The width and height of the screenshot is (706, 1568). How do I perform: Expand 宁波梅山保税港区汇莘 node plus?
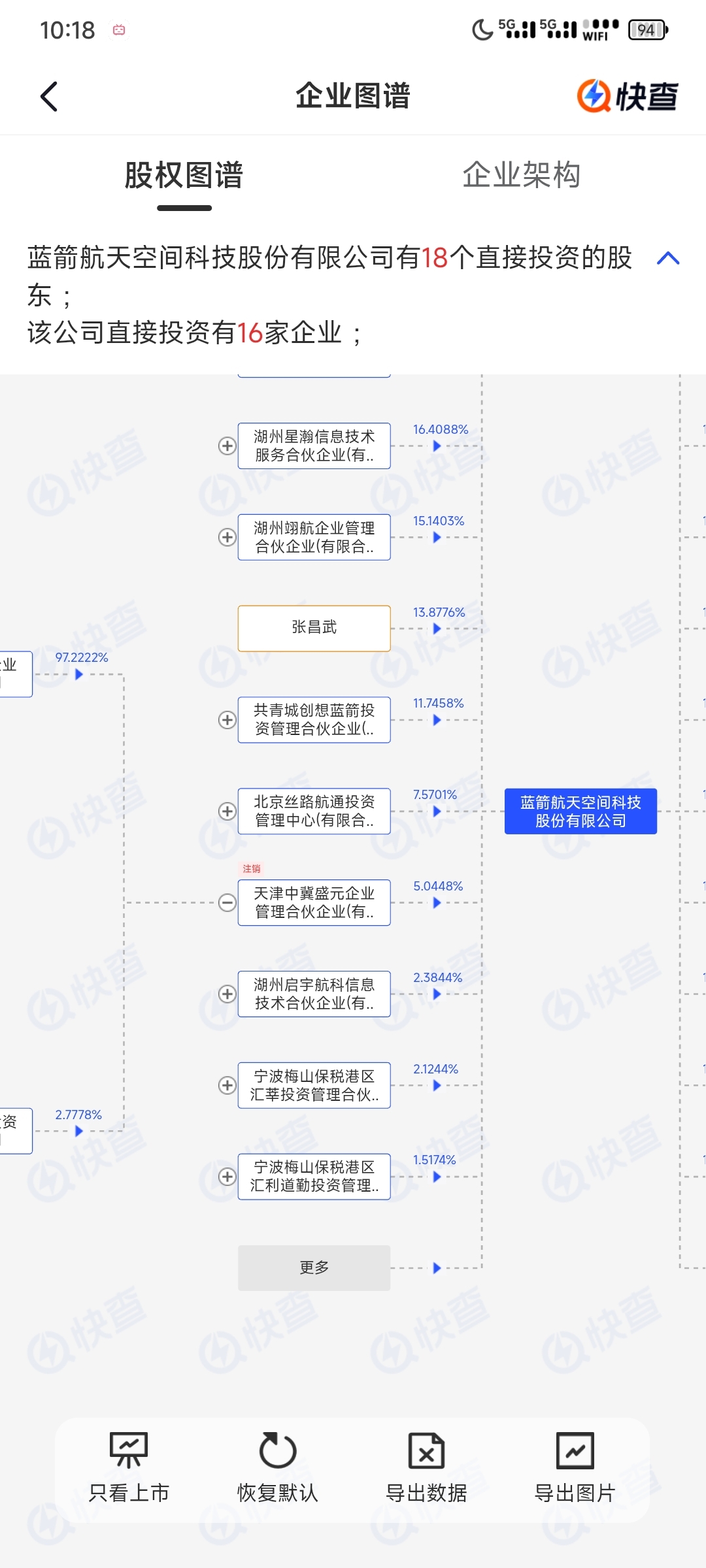(x=227, y=1085)
